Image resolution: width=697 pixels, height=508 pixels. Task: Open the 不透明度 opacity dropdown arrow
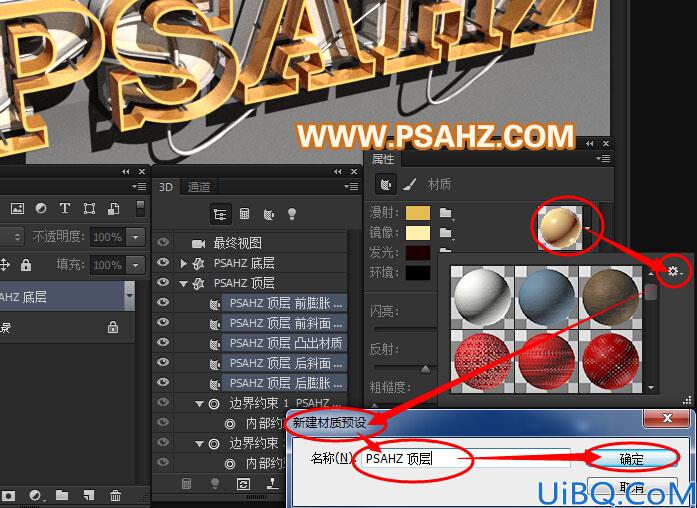pos(136,237)
